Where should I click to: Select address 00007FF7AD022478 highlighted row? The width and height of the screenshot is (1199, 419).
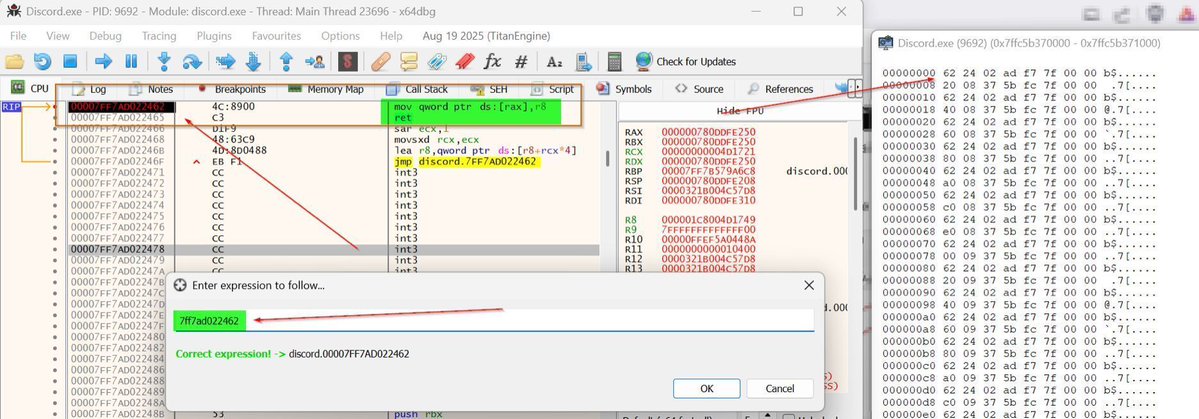click(333, 249)
